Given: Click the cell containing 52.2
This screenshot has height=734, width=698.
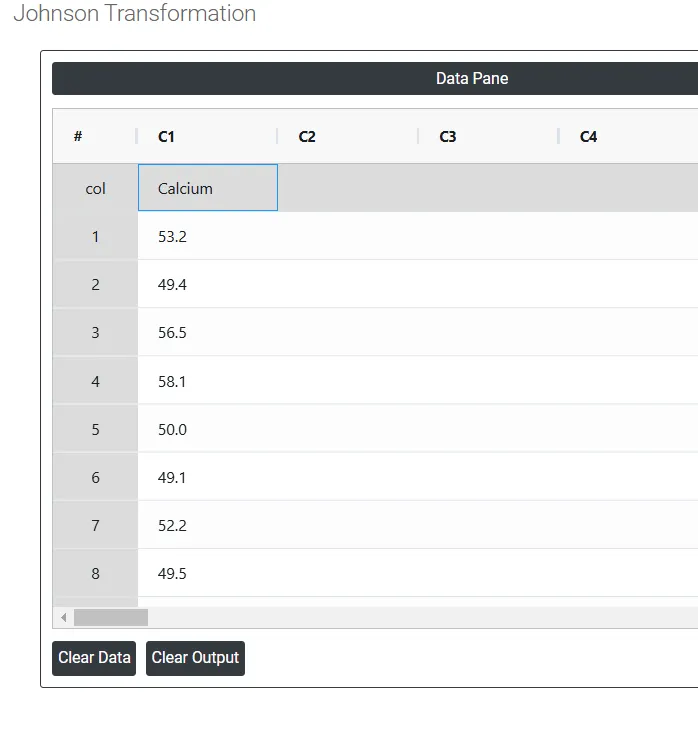Looking at the screenshot, I should pos(208,525).
